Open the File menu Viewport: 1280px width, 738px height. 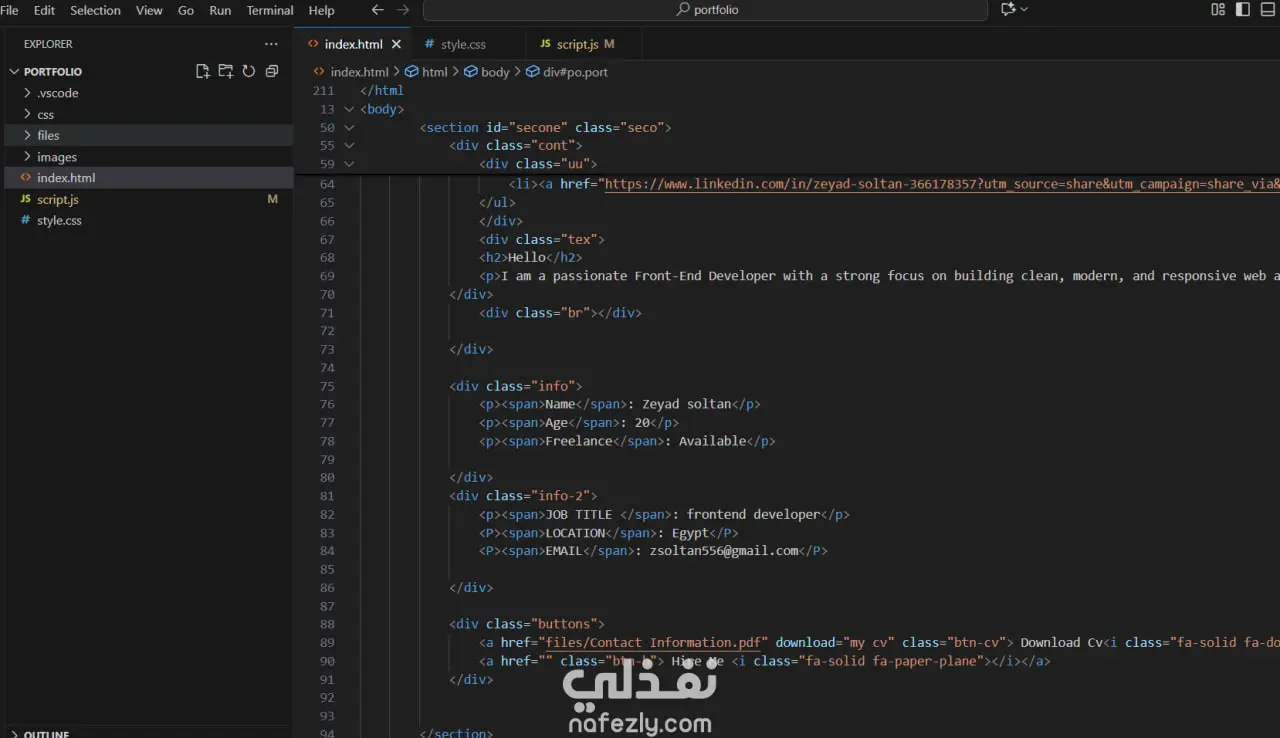coord(10,10)
